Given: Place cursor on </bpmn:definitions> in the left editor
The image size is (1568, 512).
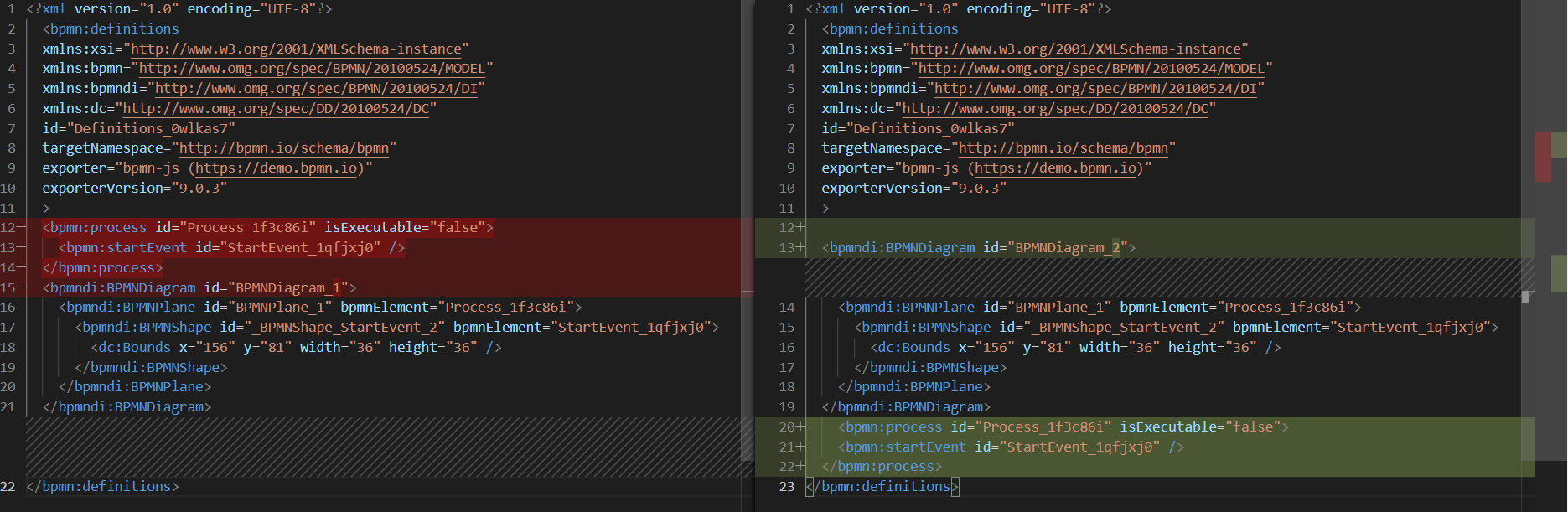Looking at the screenshot, I should 102,486.
